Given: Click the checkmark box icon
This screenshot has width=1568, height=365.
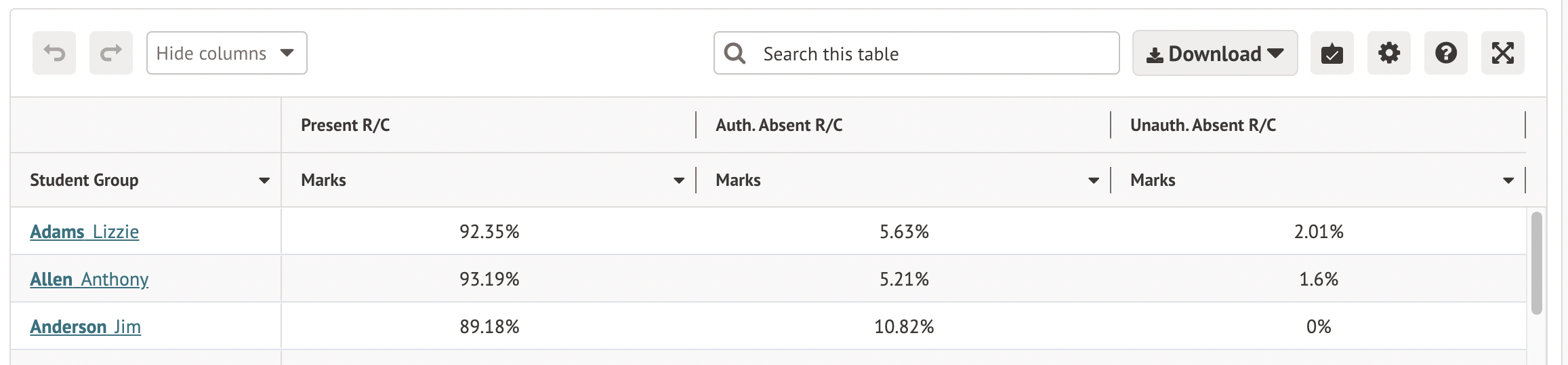Looking at the screenshot, I should (1332, 53).
